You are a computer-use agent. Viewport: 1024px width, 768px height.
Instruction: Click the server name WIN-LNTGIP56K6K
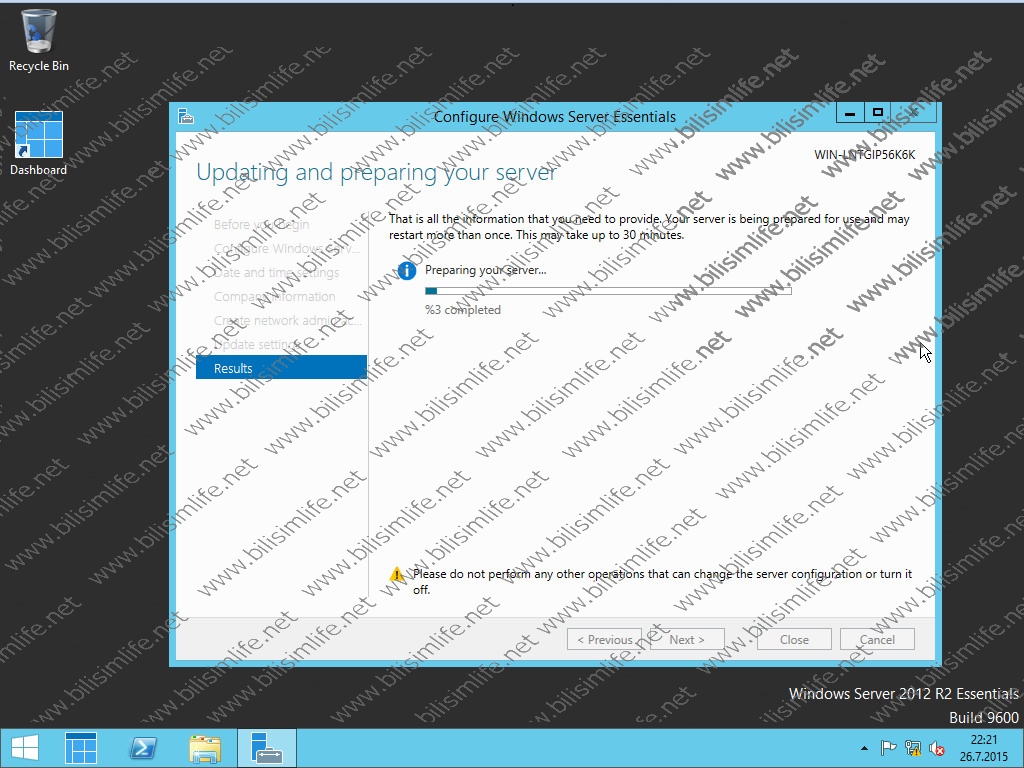(865, 155)
